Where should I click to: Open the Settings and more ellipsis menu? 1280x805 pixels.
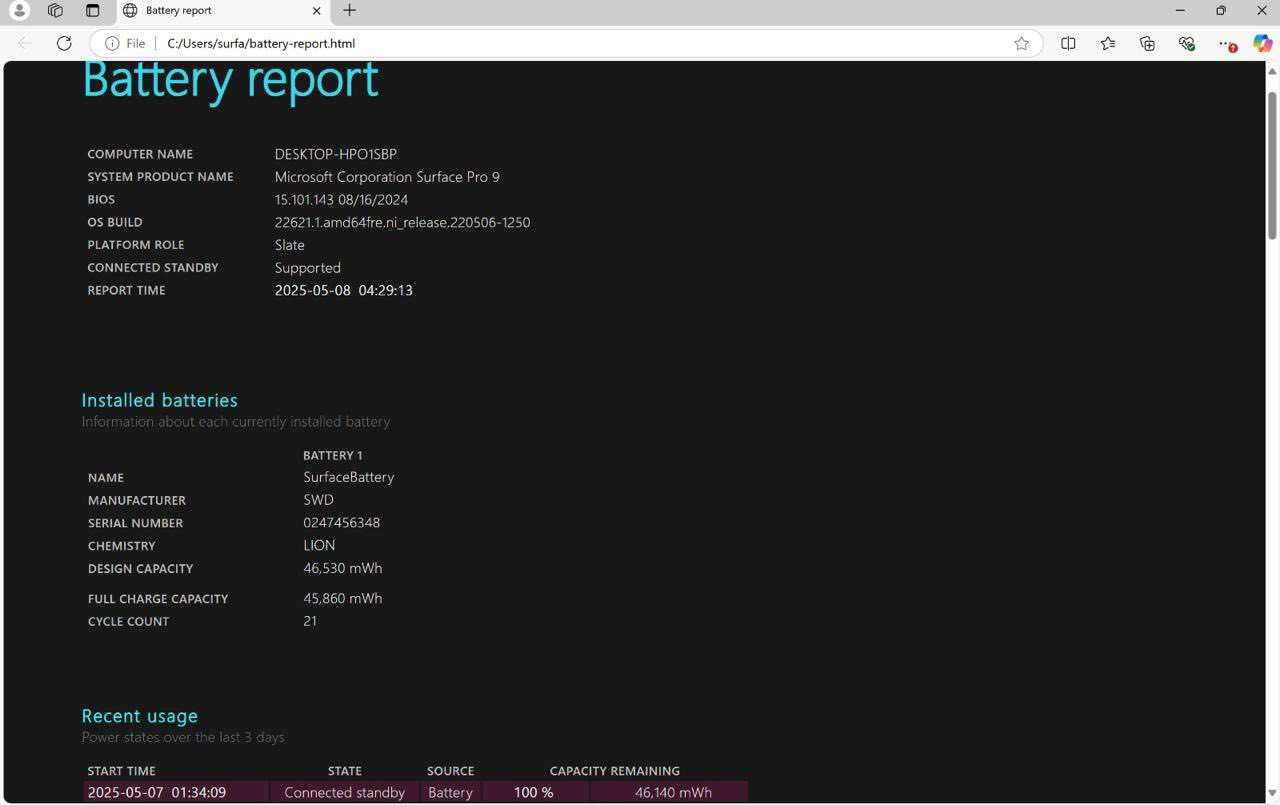(x=1226, y=43)
